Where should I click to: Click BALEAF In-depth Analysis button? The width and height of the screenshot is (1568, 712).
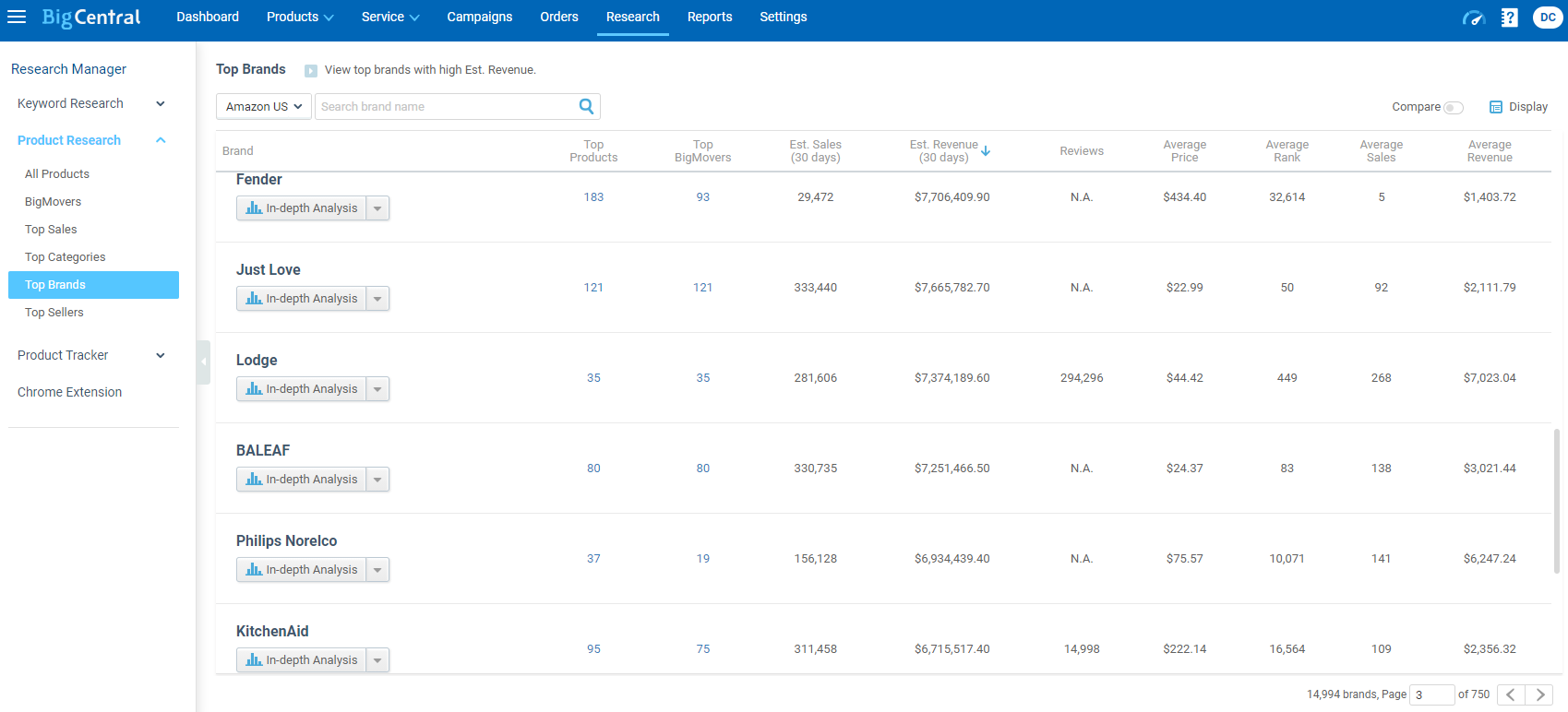(x=302, y=480)
